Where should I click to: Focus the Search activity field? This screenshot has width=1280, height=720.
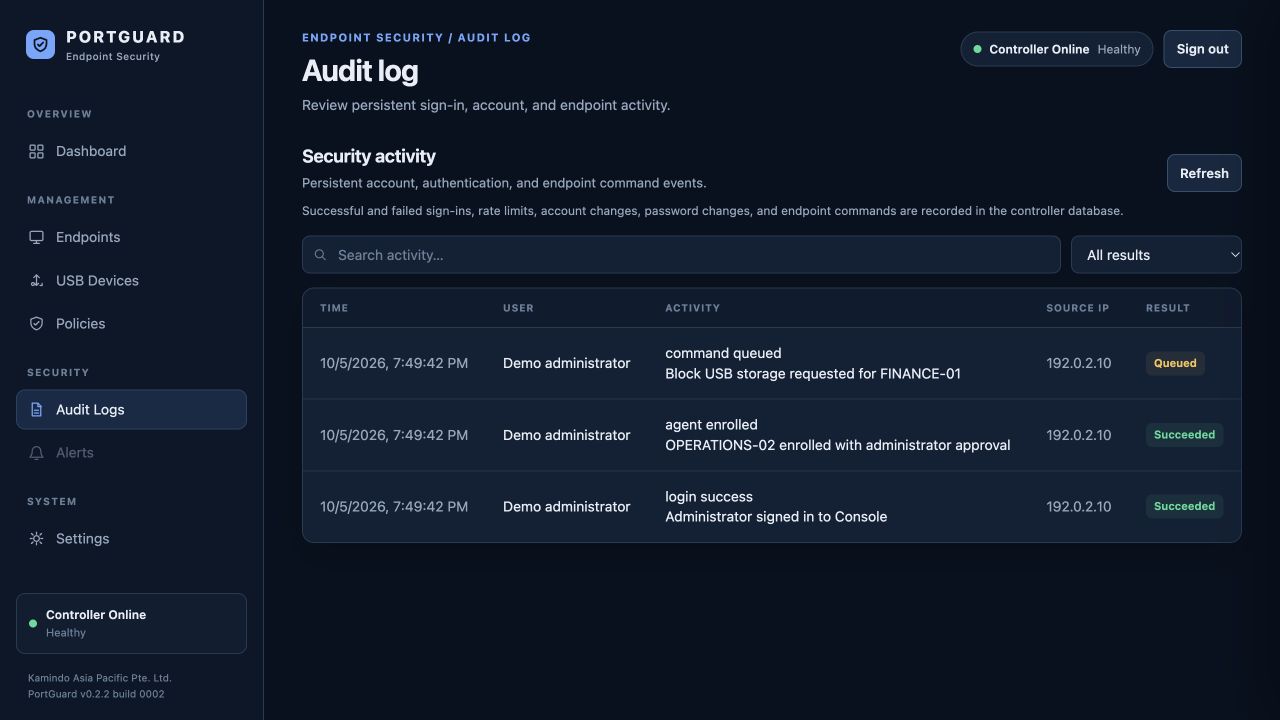pyautogui.click(x=681, y=255)
